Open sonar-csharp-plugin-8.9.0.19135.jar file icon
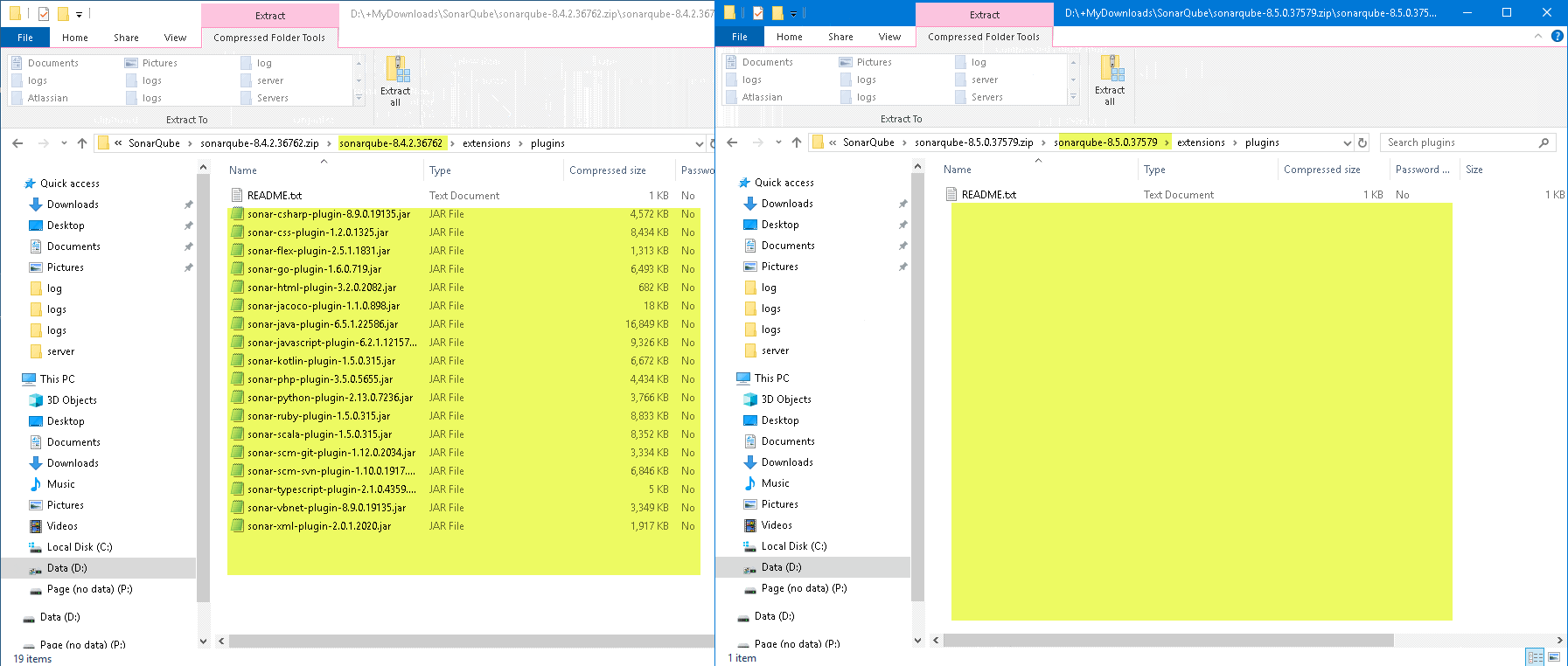1568x666 pixels. pyautogui.click(x=237, y=214)
